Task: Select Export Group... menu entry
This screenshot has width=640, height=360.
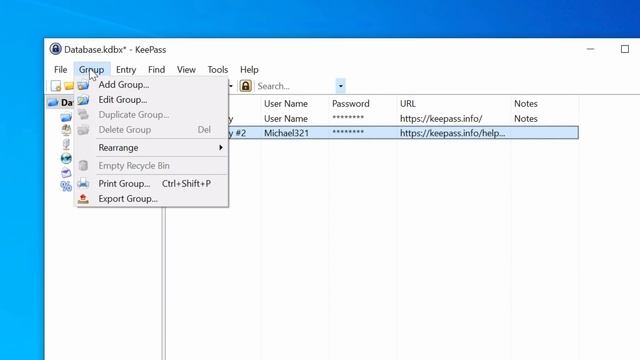Action: click(x=151, y=199)
